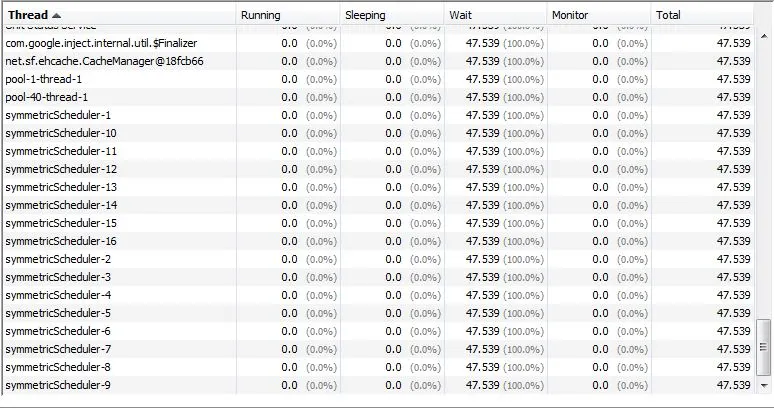Select the com.google.inject.internal.util.$Finalizer thread
Screen dimensions: 774x409
[x=101, y=43]
